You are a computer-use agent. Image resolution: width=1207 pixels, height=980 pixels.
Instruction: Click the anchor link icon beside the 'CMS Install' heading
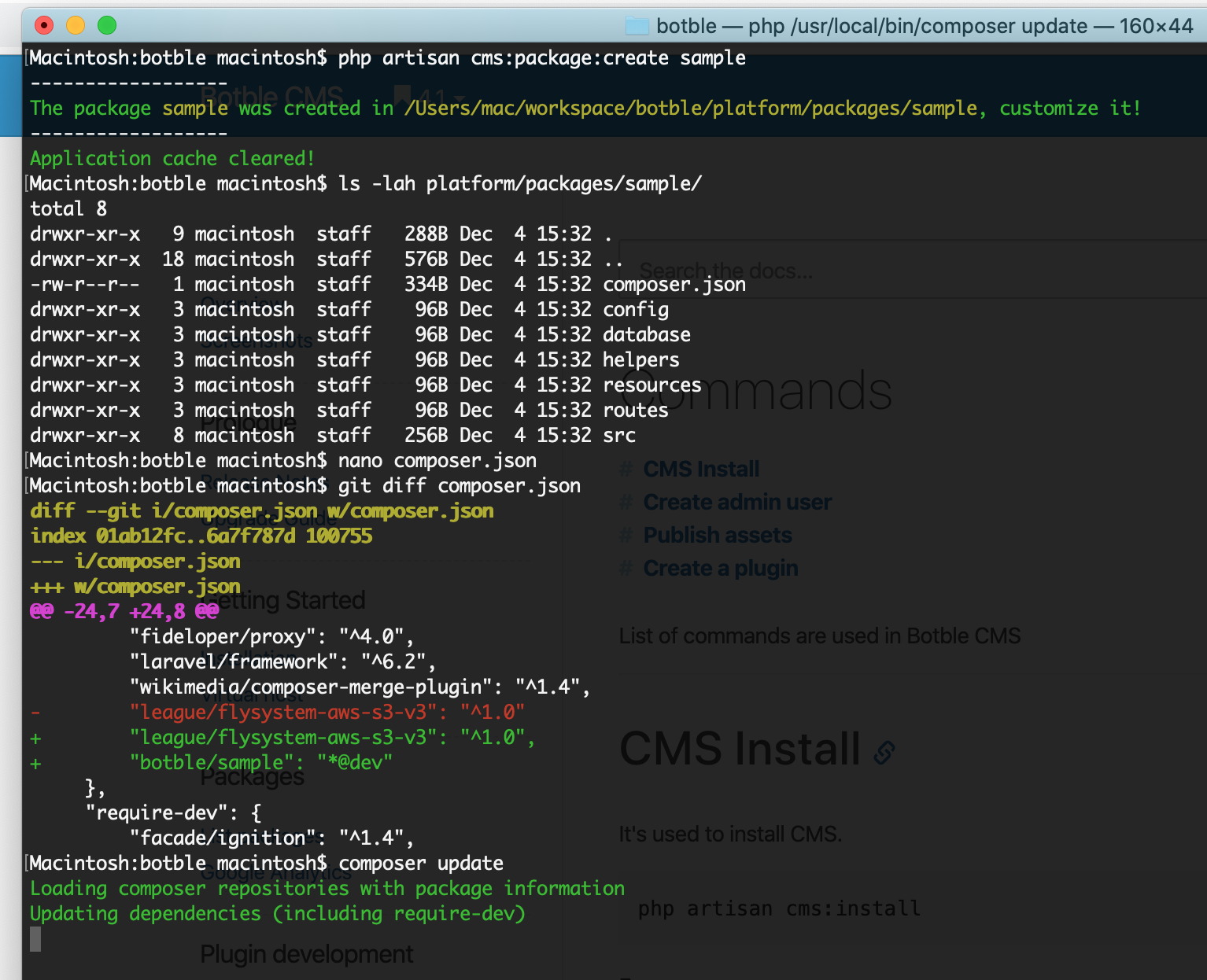pos(884,753)
